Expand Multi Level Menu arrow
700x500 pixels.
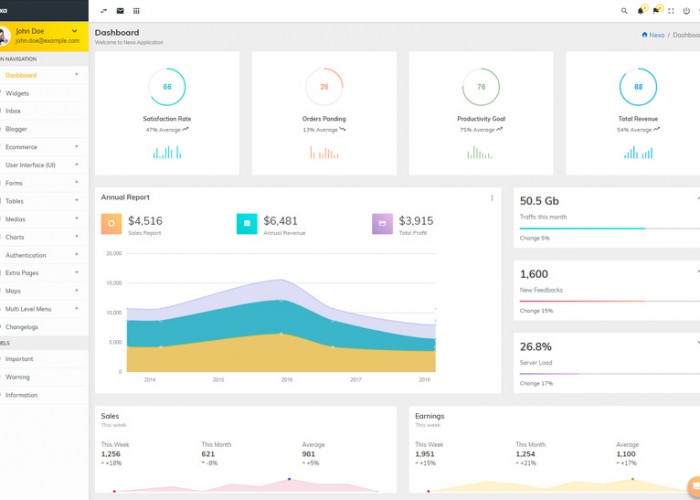(77, 308)
